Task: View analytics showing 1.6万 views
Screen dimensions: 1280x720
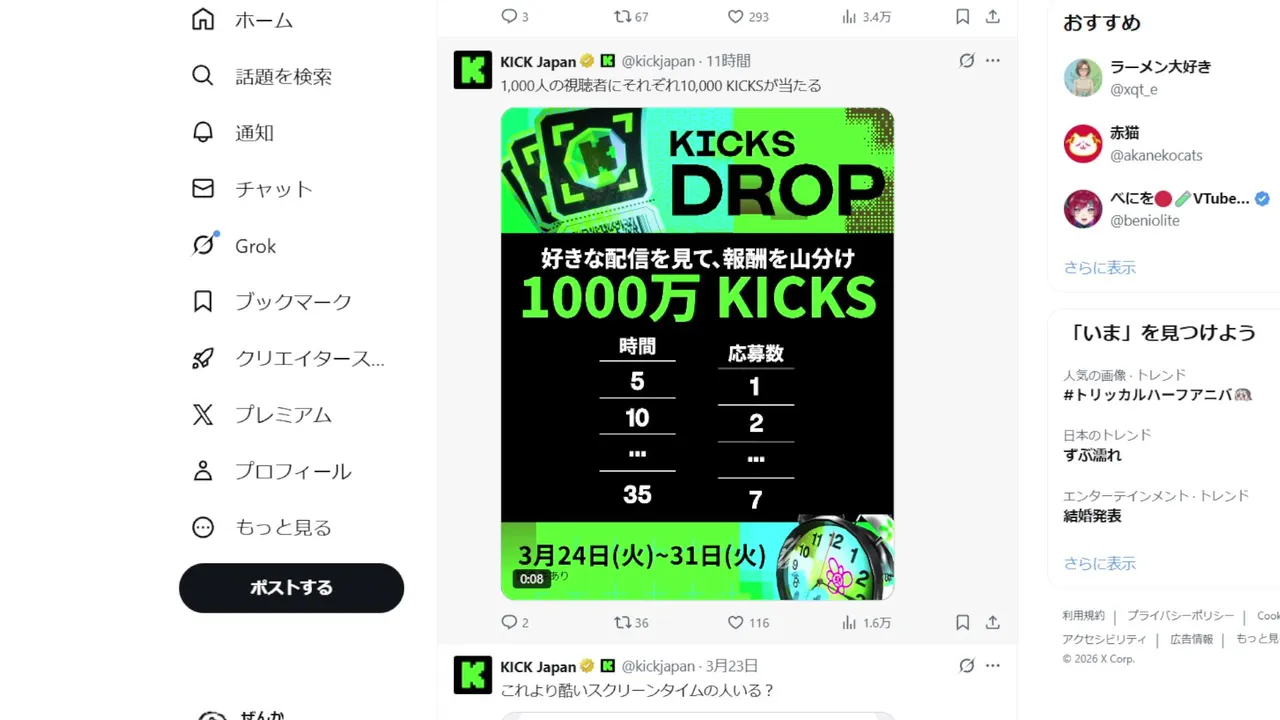Action: [x=865, y=622]
